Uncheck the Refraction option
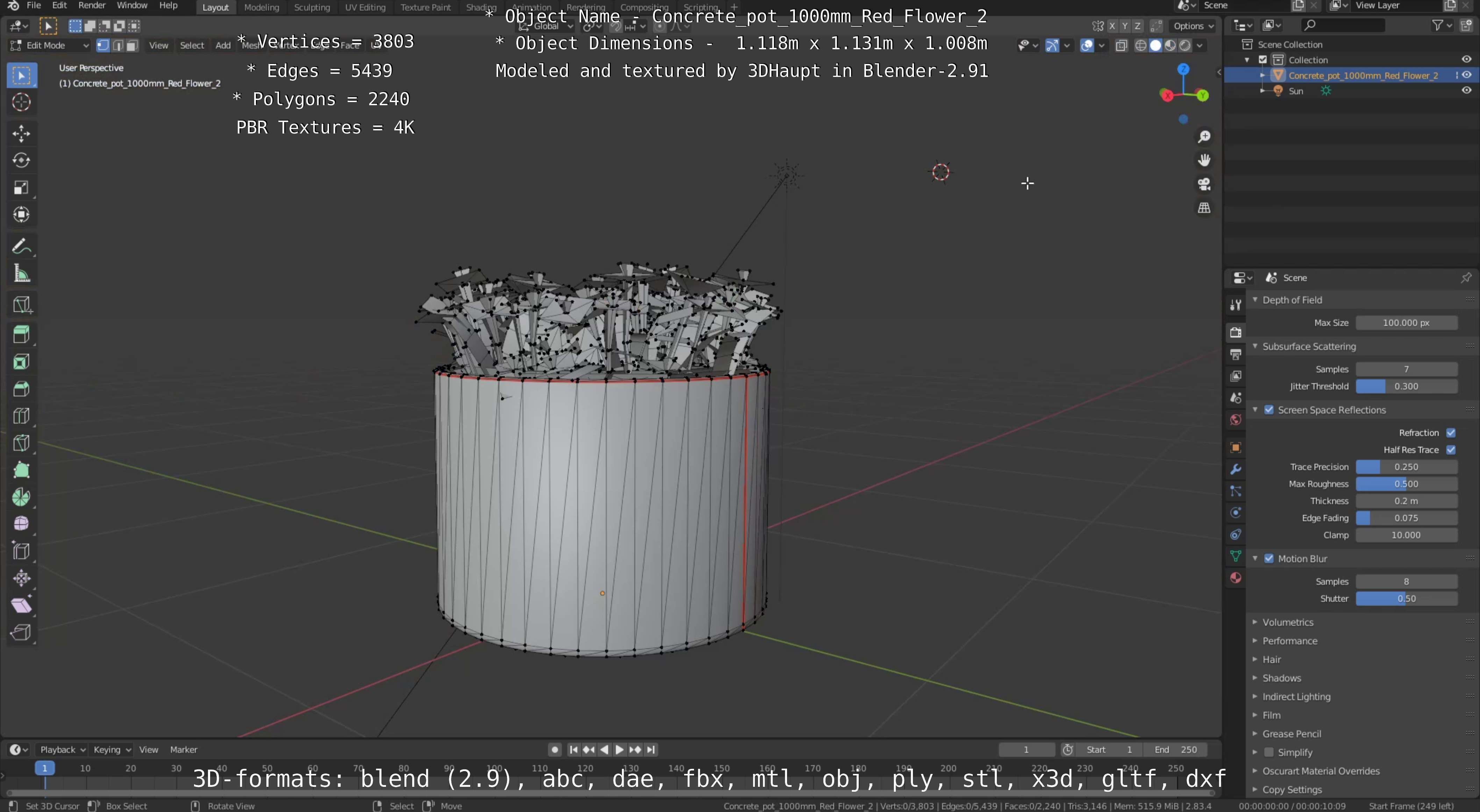Screen dimensions: 1480x812 [1451, 433]
